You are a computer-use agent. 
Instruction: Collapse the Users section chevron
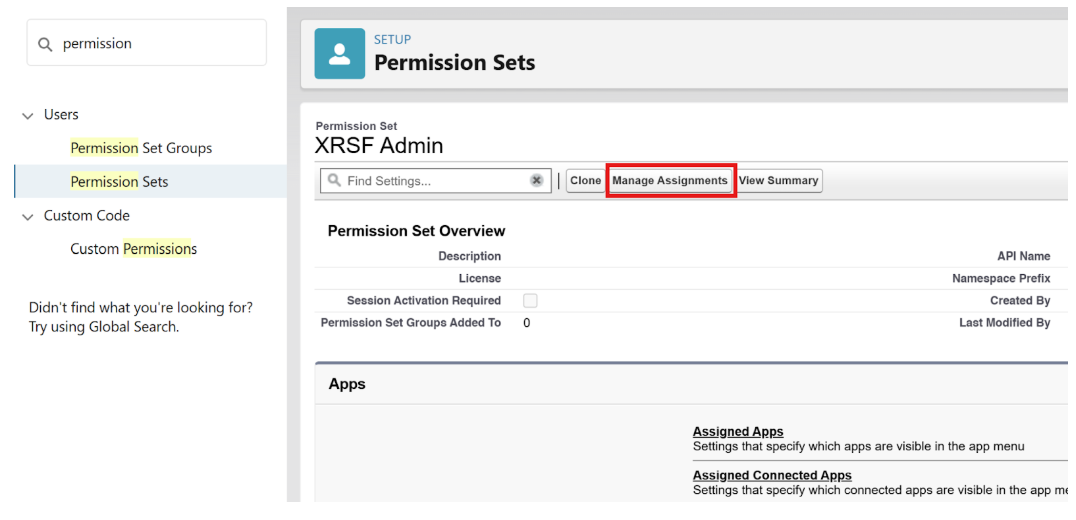pos(28,116)
